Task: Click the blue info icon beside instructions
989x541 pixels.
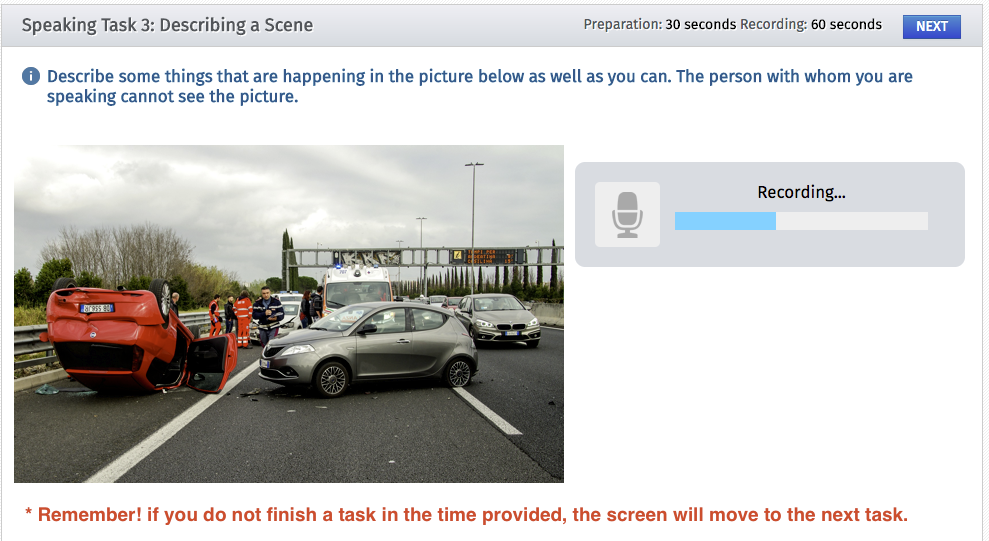Action: (x=31, y=76)
